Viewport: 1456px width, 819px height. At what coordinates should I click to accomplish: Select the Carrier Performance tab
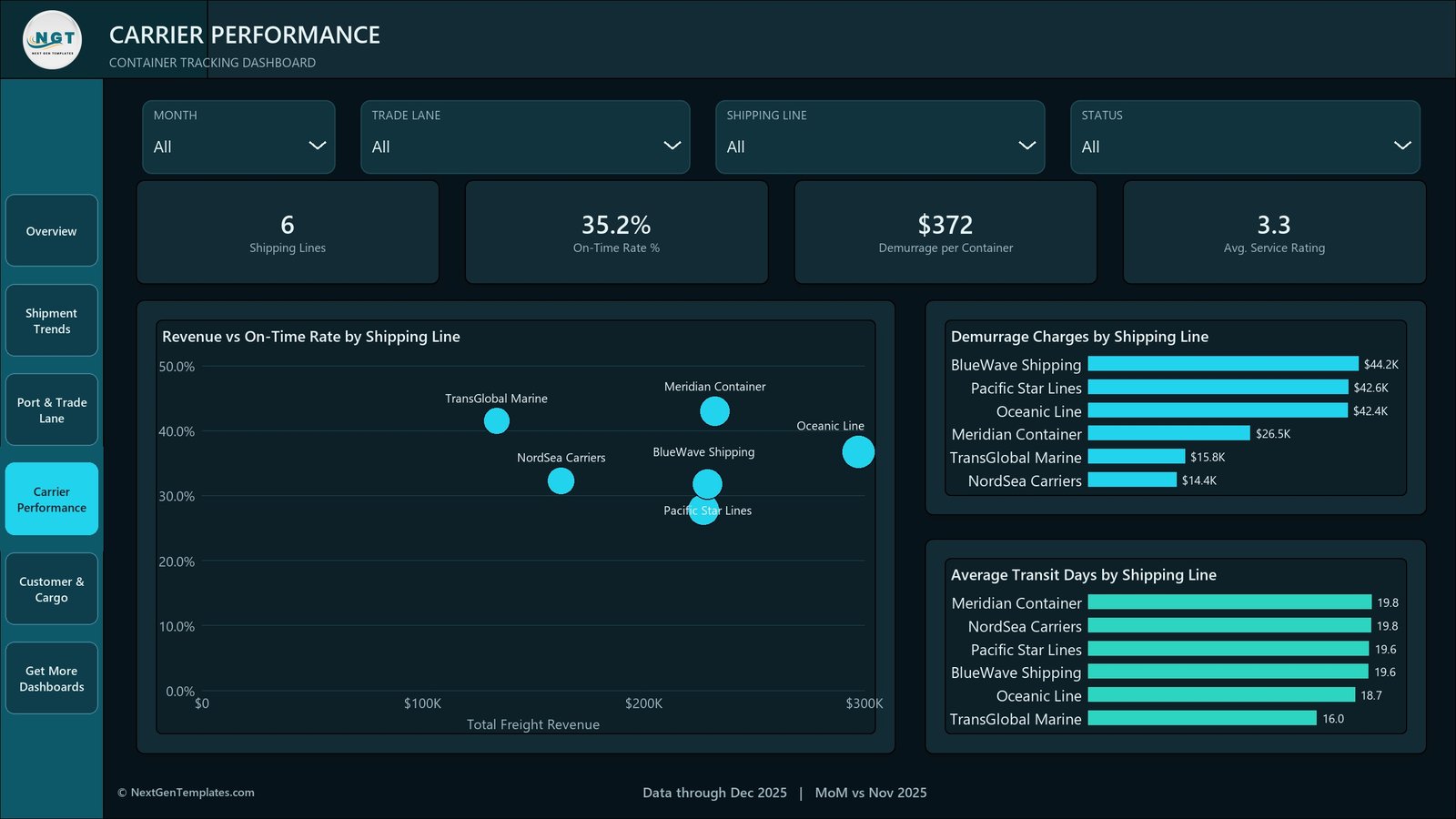52,499
